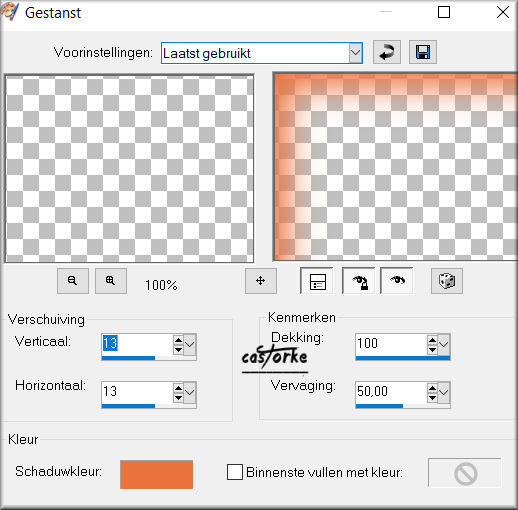Viewport: 518px width, 510px height.
Task: Zoom in the preview with the plus magnifier
Action: tap(111, 281)
